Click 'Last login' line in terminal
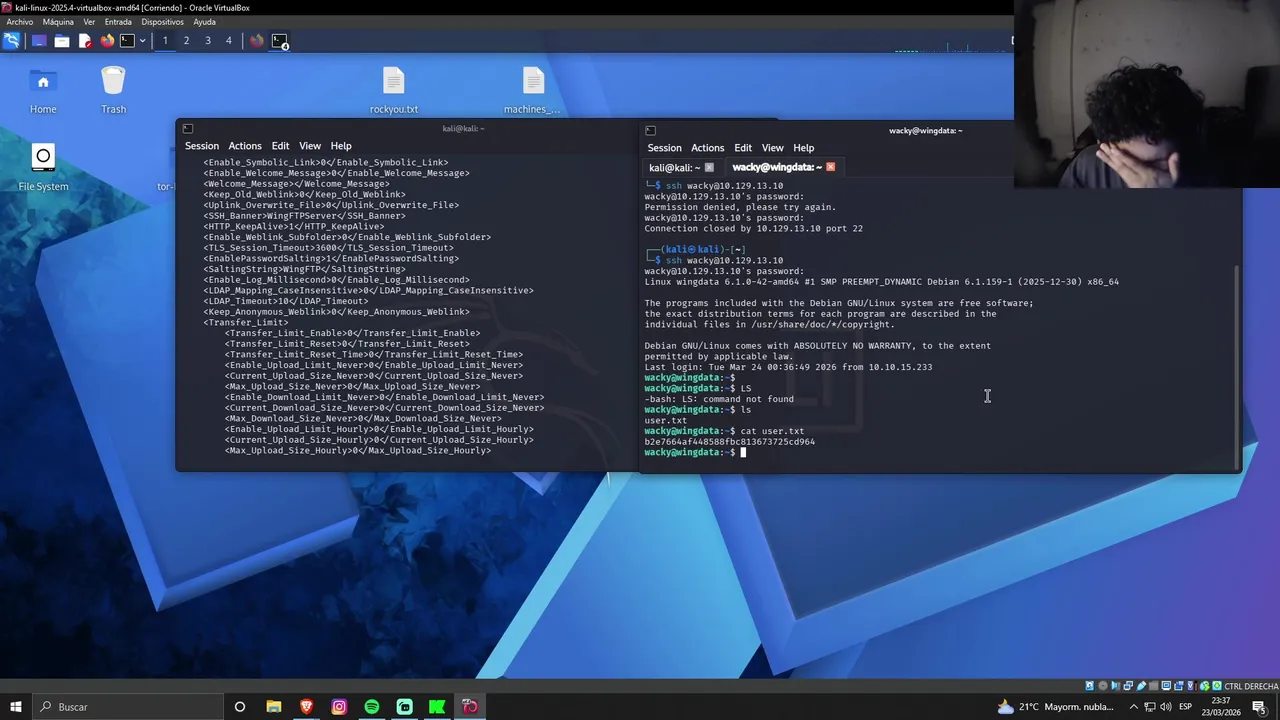 point(788,367)
